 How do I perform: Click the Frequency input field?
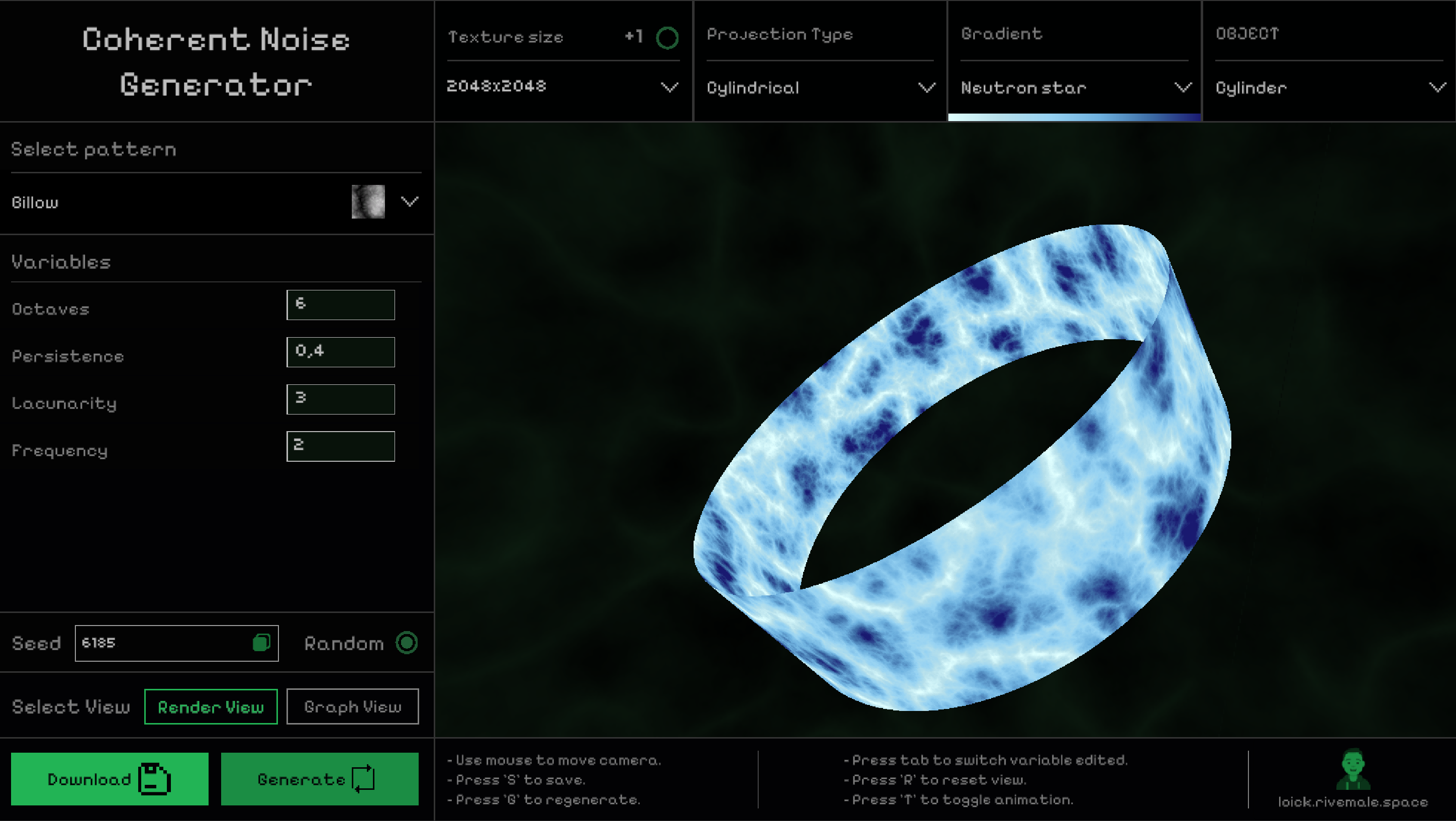(341, 446)
